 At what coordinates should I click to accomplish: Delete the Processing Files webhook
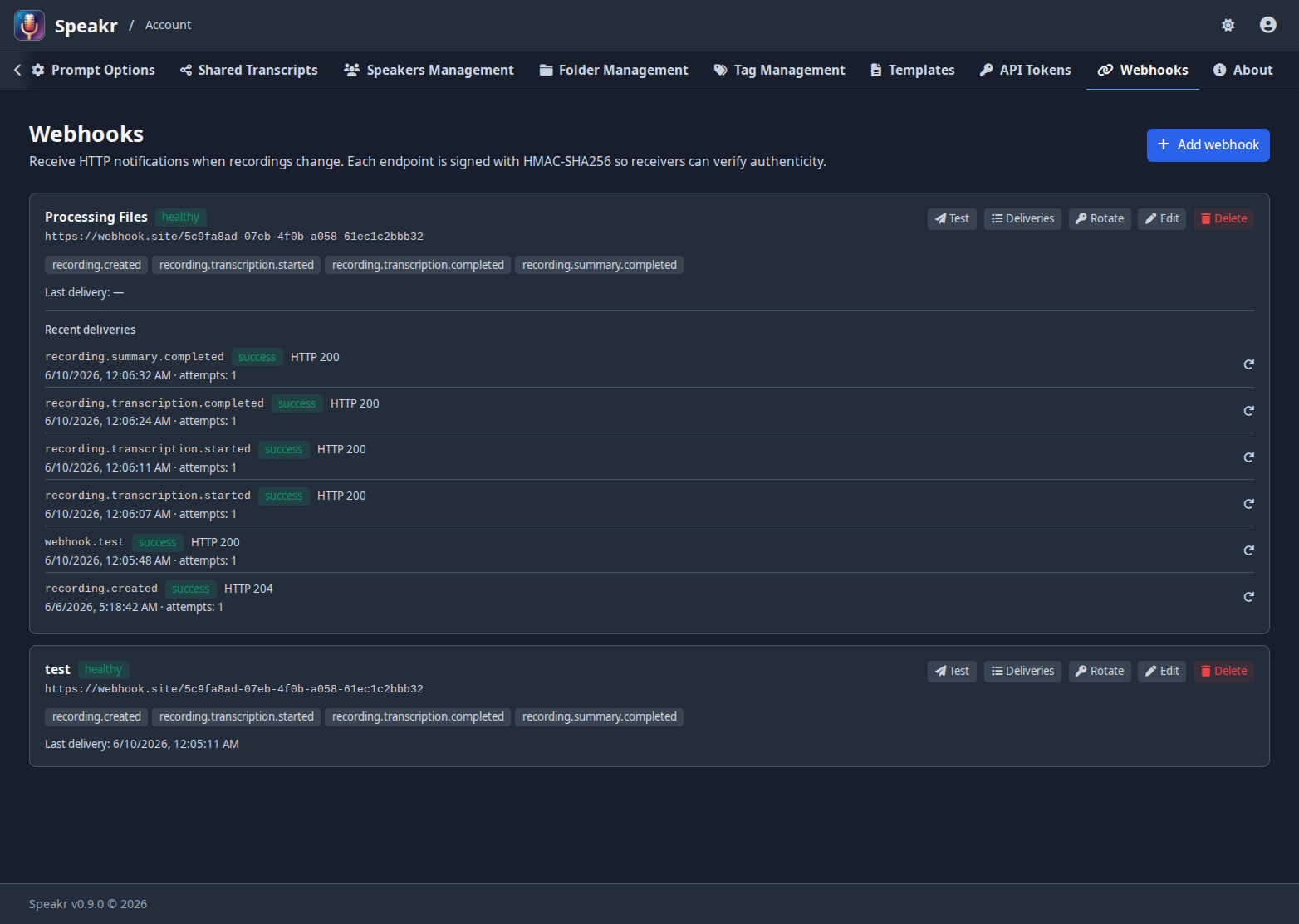click(1224, 218)
